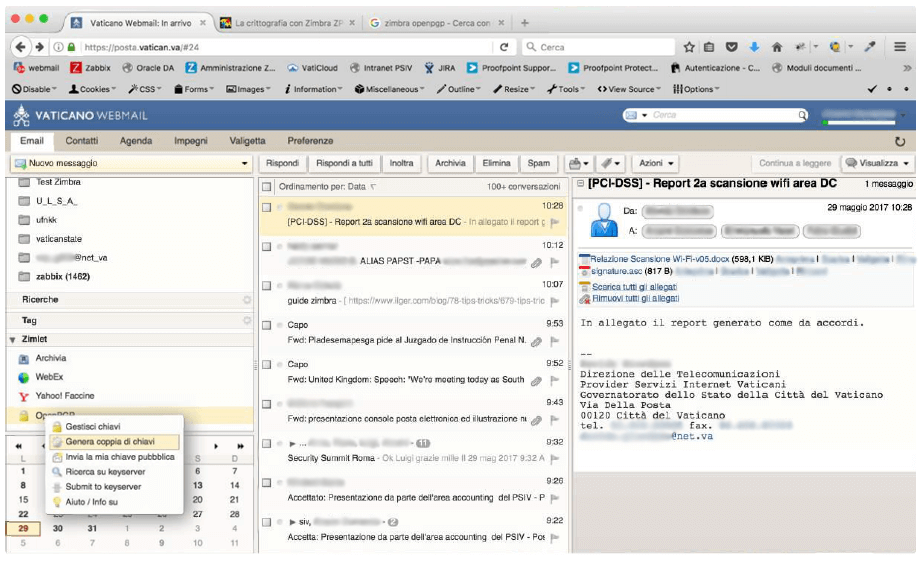Click the Rispondi button
This screenshot has width=922, height=564.
[x=282, y=163]
